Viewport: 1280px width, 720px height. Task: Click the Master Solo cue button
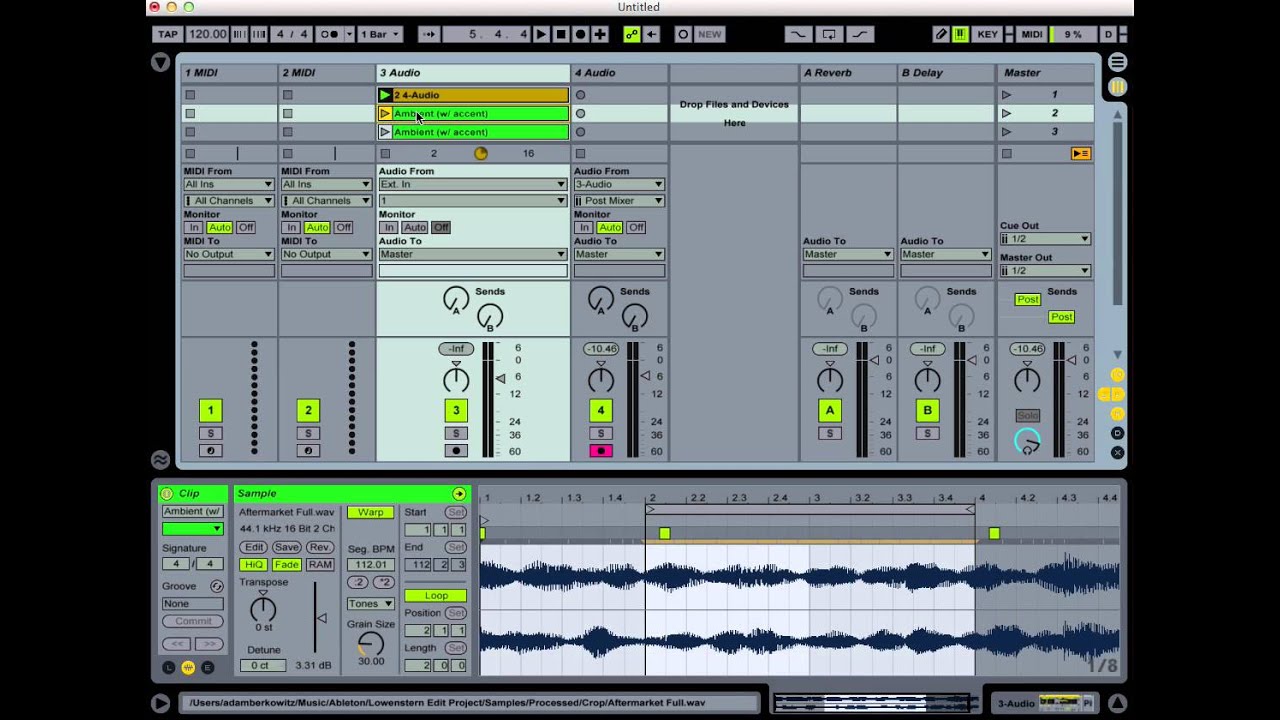coord(1027,415)
